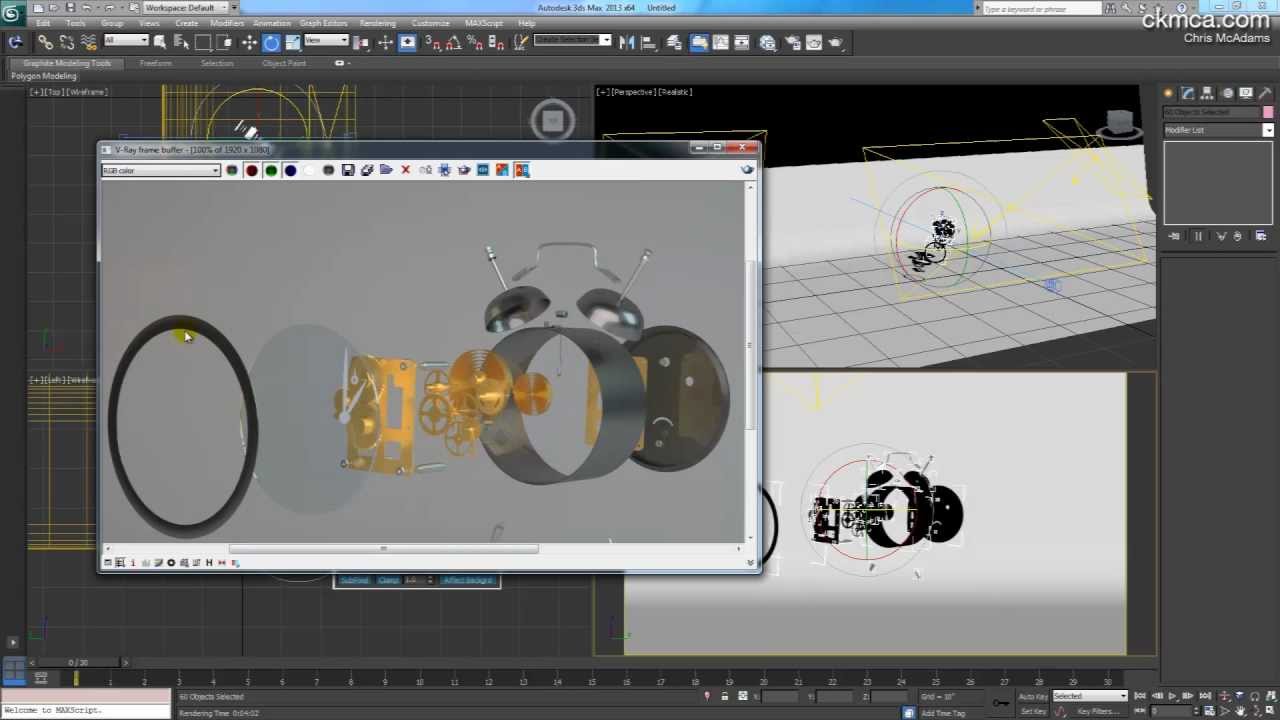The width and height of the screenshot is (1280, 720).
Task: Click the MAXScript listener mini field
Action: (x=86, y=710)
